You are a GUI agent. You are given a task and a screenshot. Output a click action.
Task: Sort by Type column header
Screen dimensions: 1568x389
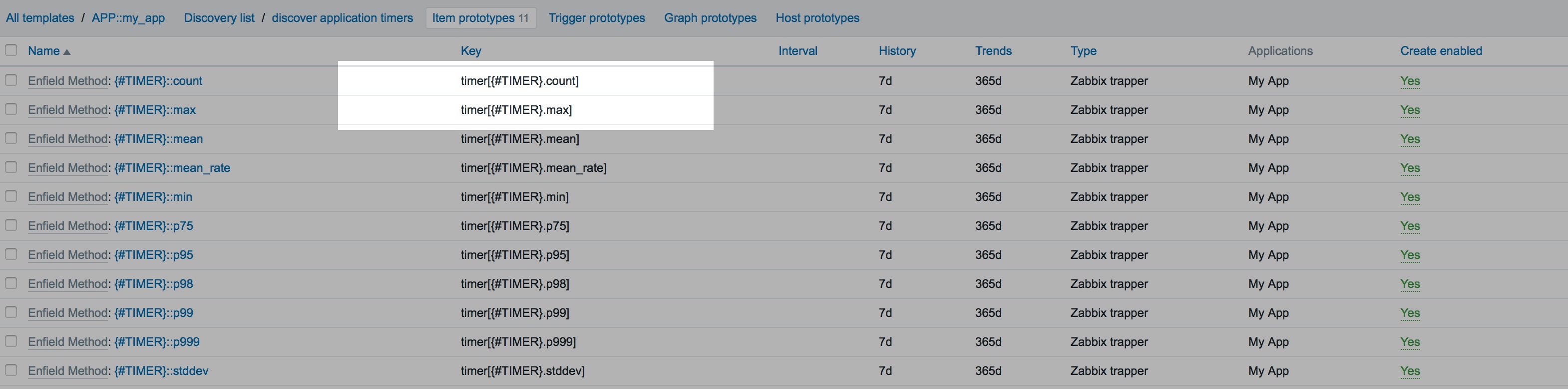coord(1083,50)
